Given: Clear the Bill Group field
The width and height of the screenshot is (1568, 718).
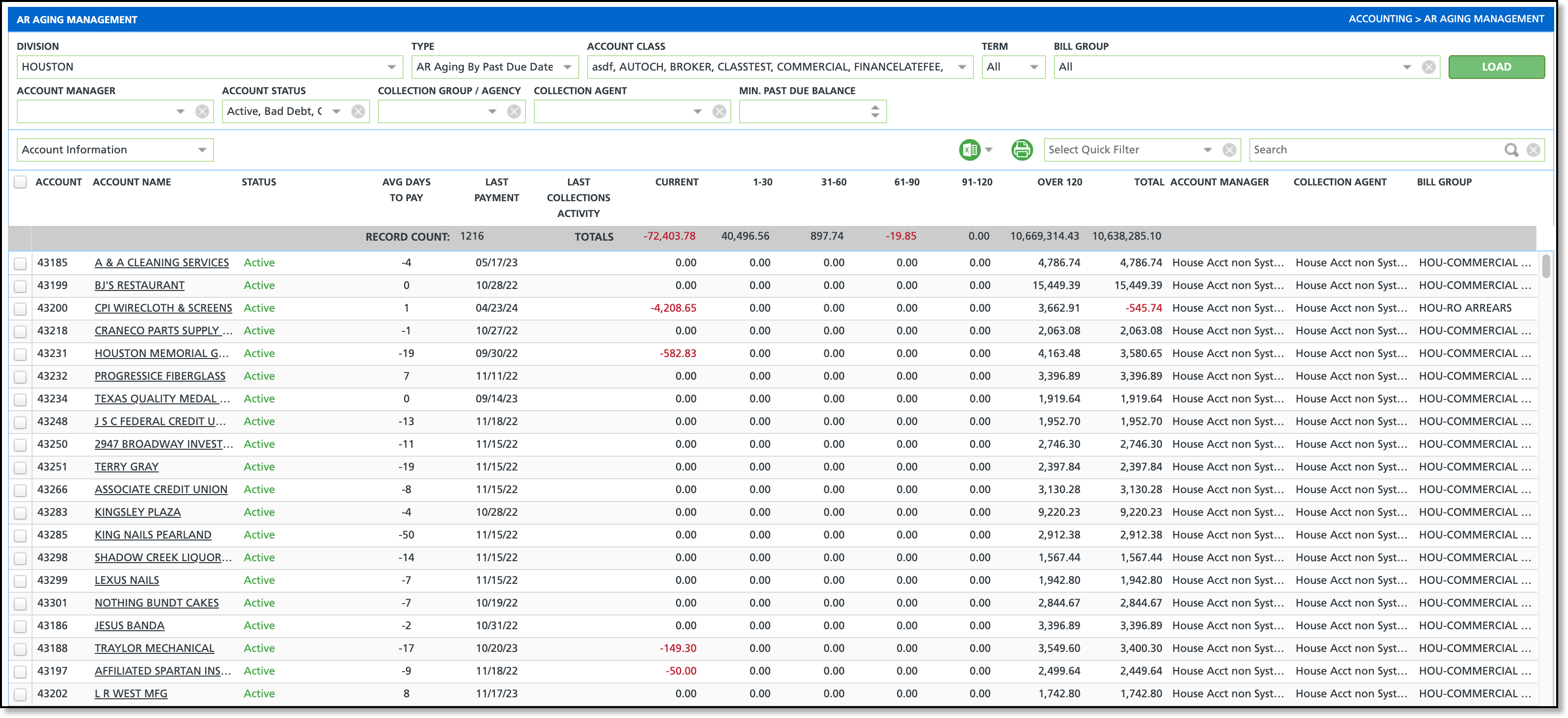Looking at the screenshot, I should coord(1428,67).
